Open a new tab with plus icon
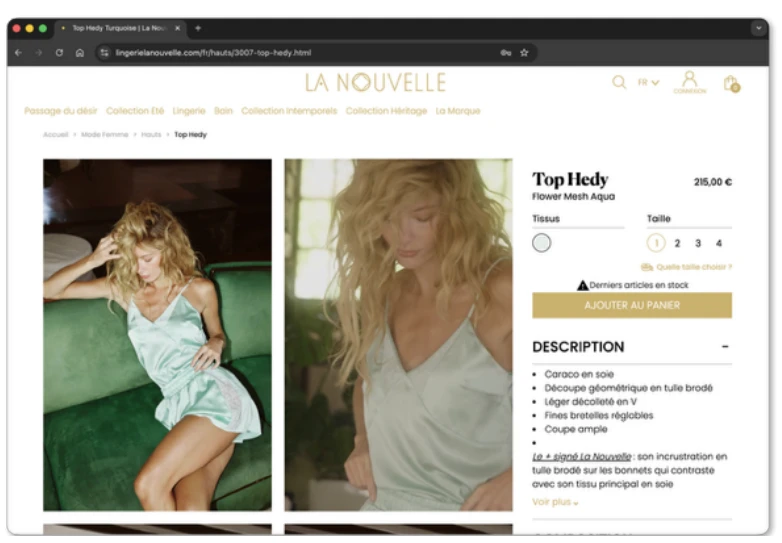The height and width of the screenshot is (543, 782). pos(198,28)
